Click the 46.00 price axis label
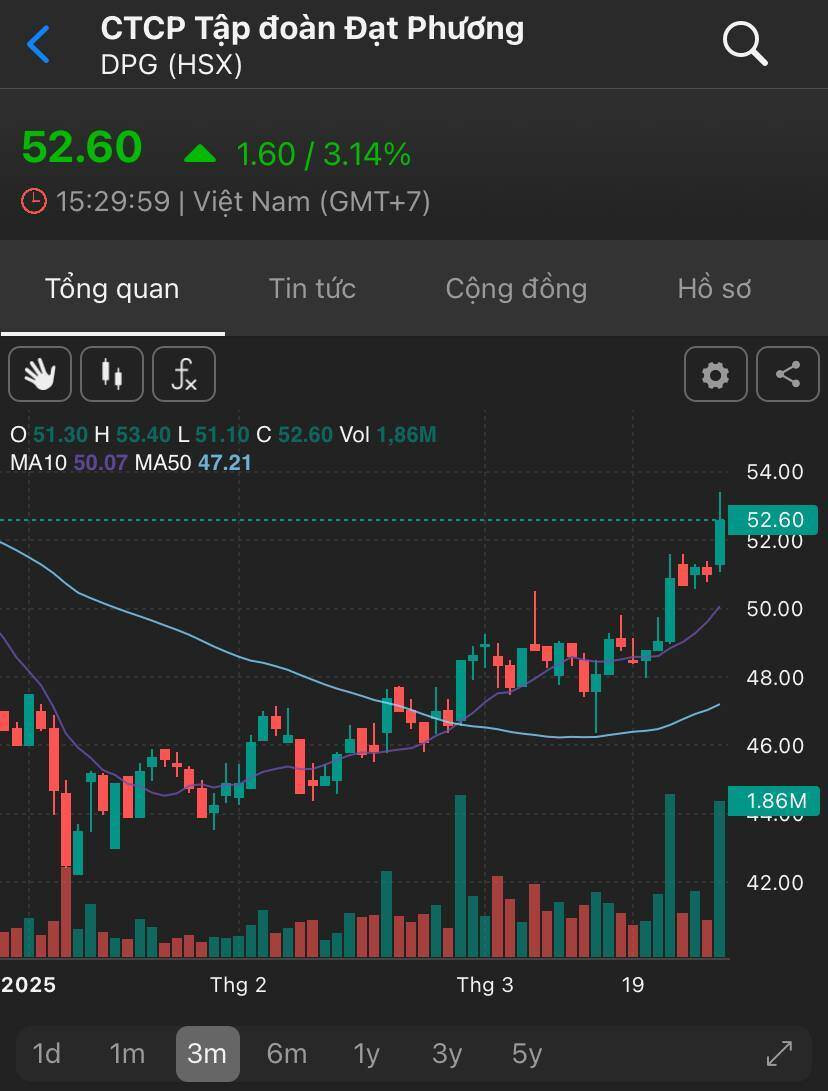This screenshot has height=1091, width=828. (x=774, y=745)
